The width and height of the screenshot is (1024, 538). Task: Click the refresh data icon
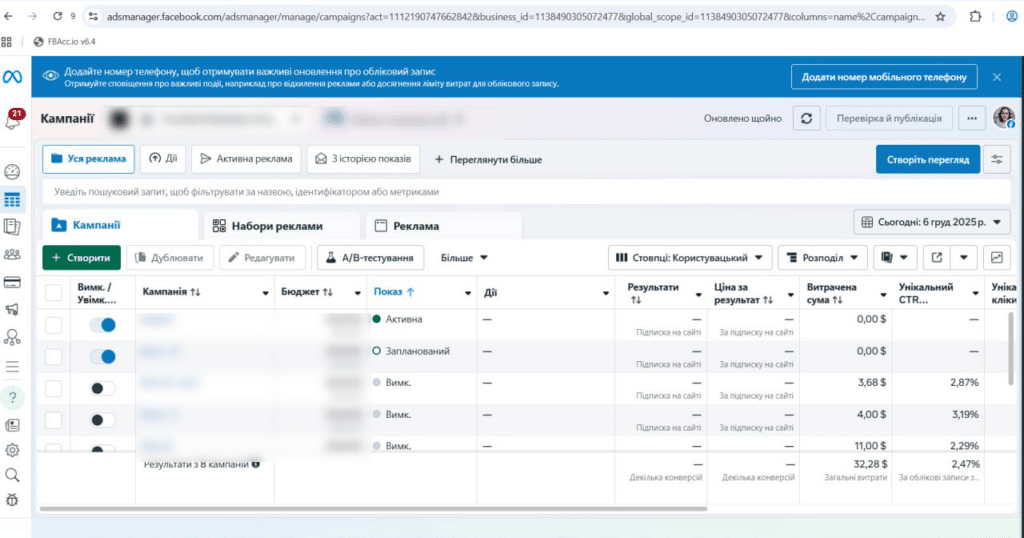click(x=807, y=118)
